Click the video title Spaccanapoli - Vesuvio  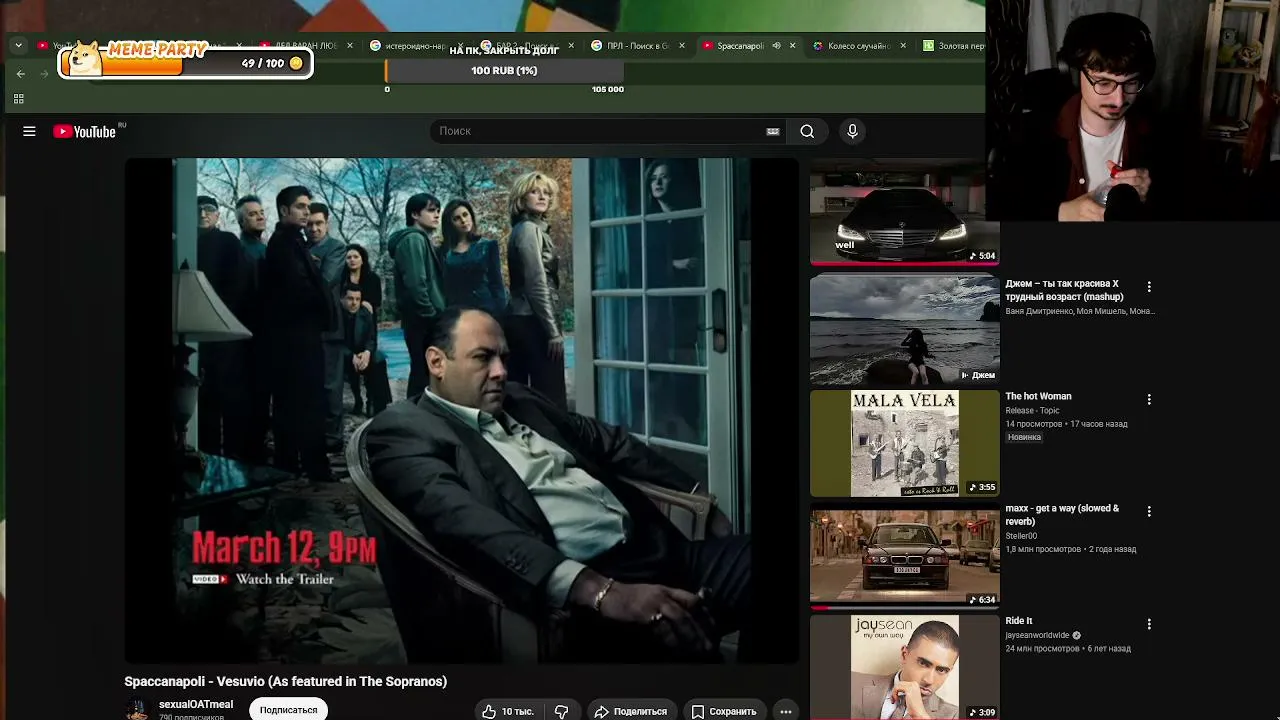click(x=285, y=682)
